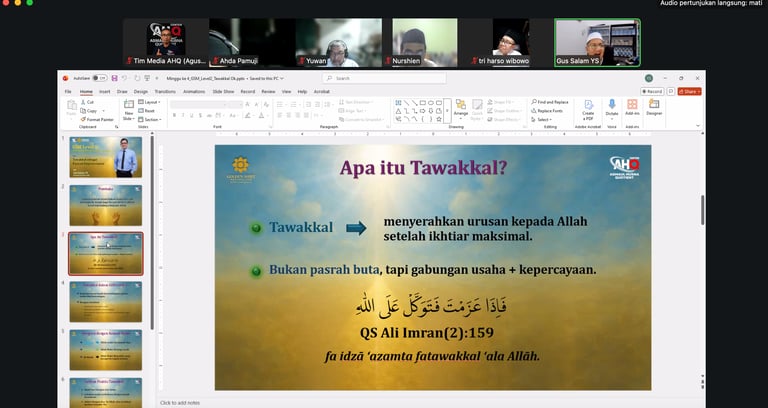768x408 pixels.
Task: Click the tri harso wibowo participant video
Action: click(511, 43)
